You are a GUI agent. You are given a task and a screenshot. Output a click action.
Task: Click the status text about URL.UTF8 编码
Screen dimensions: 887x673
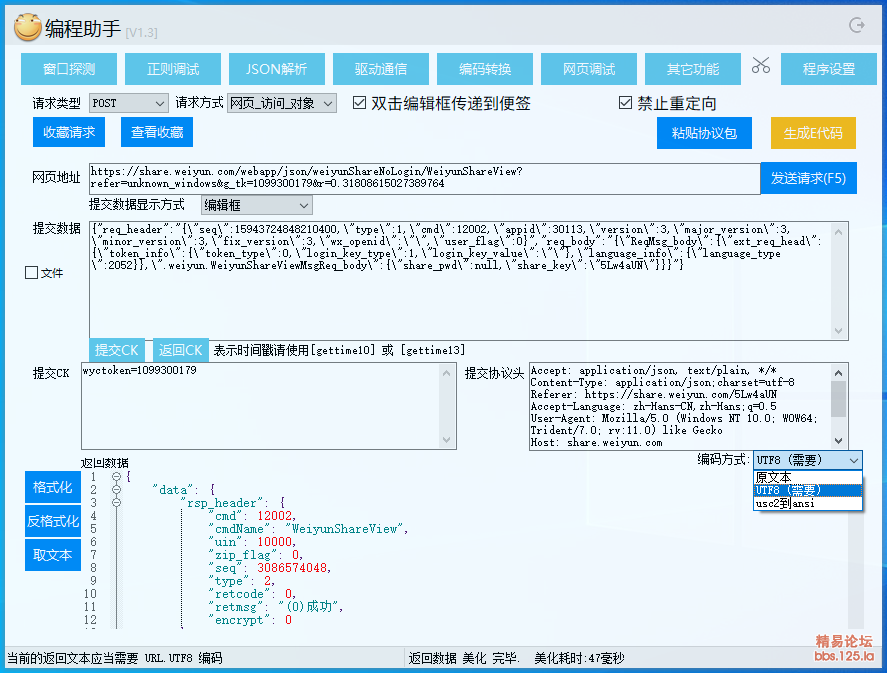tap(115, 658)
